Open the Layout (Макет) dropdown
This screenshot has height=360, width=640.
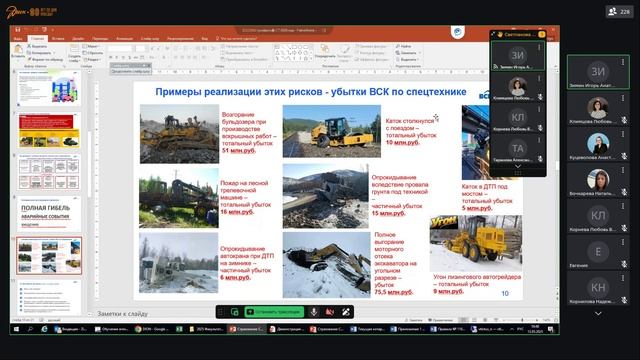(x=92, y=46)
